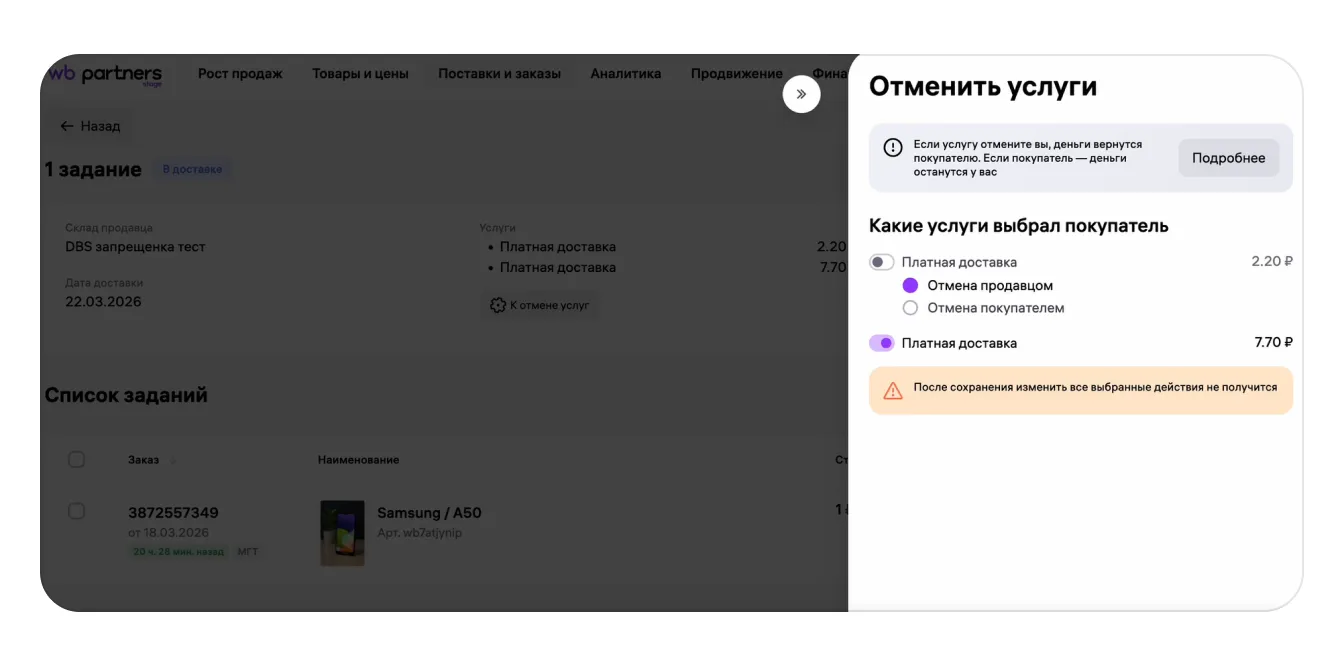
Task: Click the МГТ tag
Action: [x=247, y=552]
